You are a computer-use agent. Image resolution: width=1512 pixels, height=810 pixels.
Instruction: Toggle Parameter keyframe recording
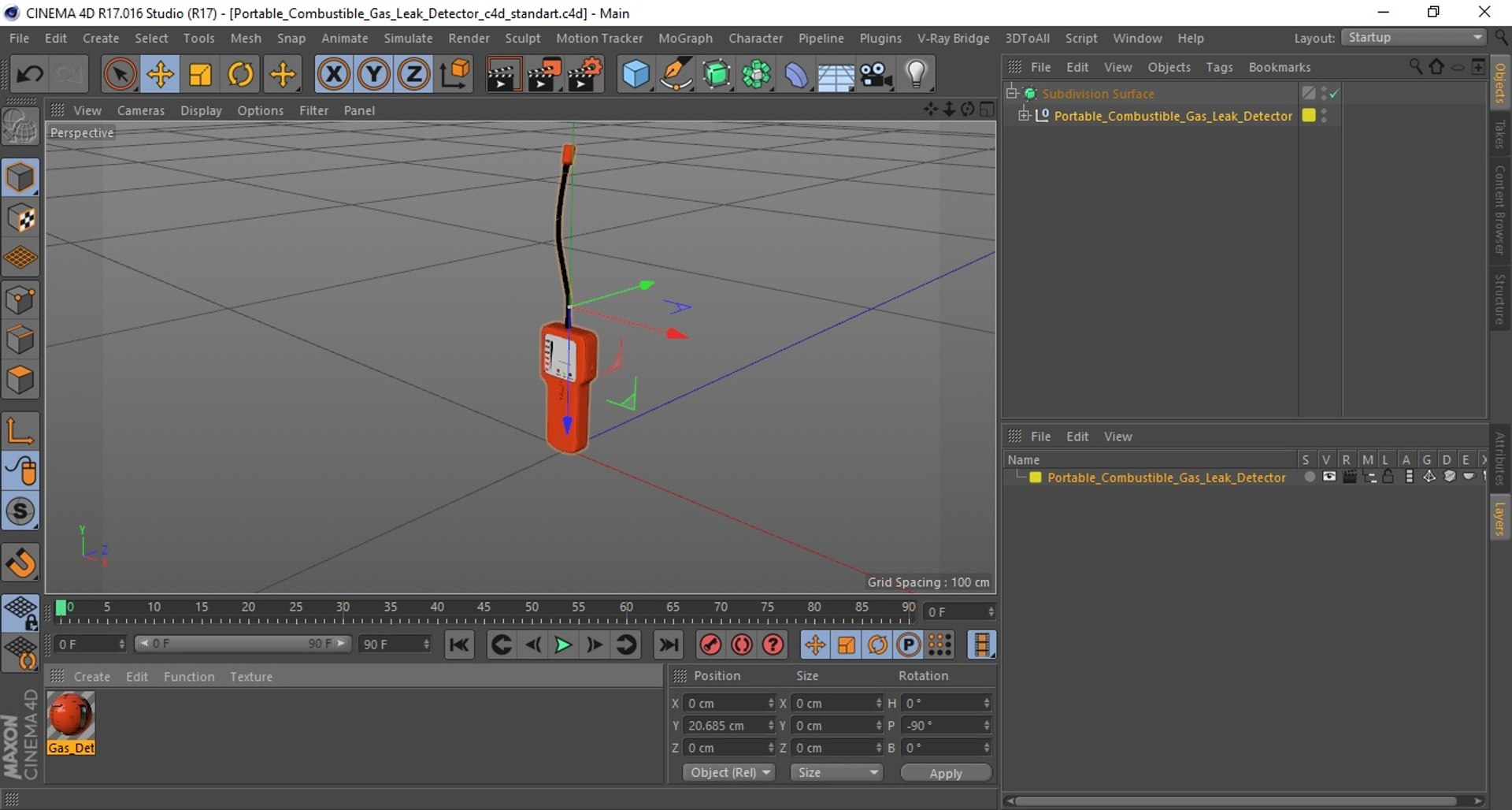click(x=909, y=645)
